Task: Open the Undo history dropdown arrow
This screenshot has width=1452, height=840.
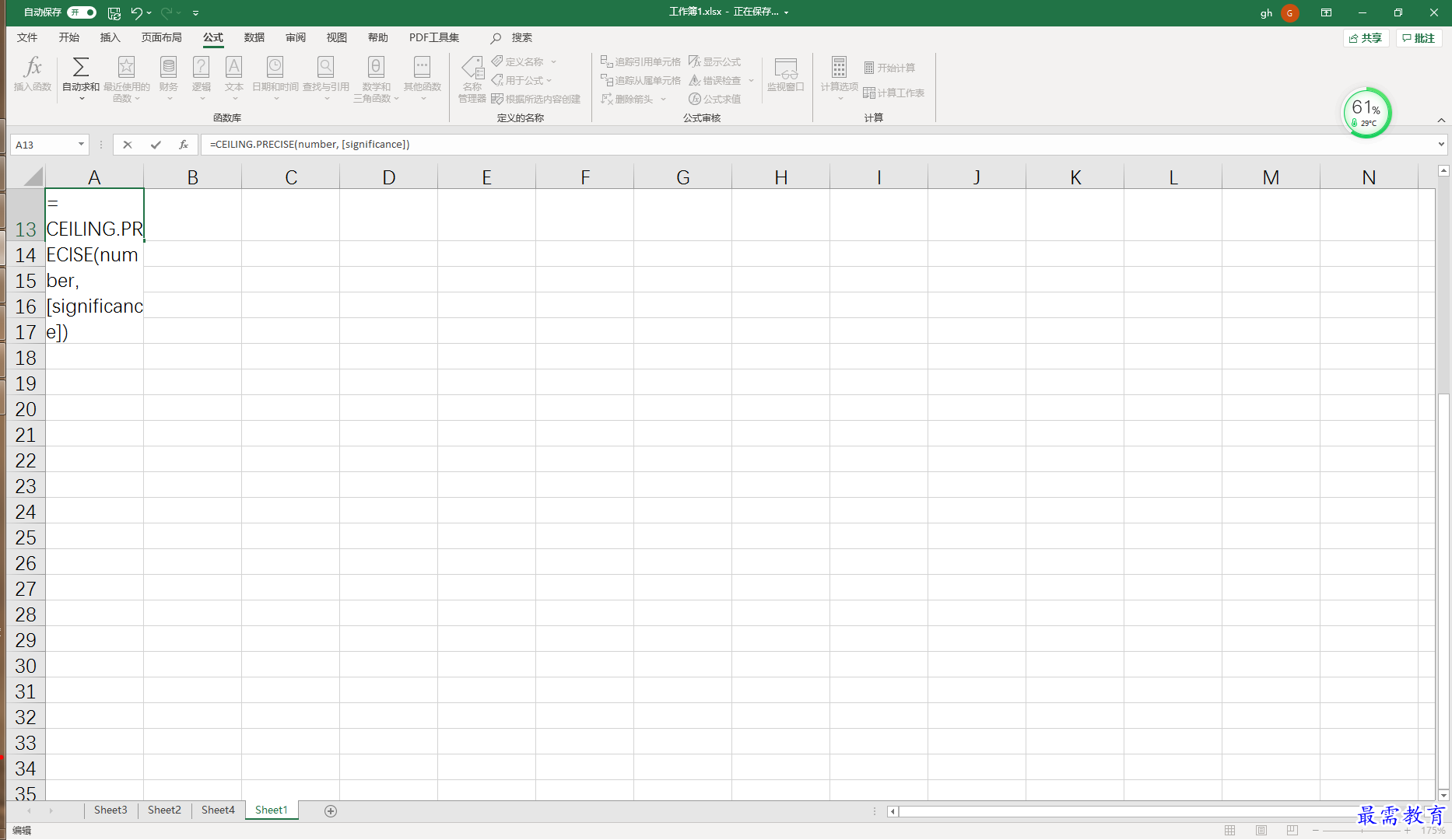Action: pos(149,13)
